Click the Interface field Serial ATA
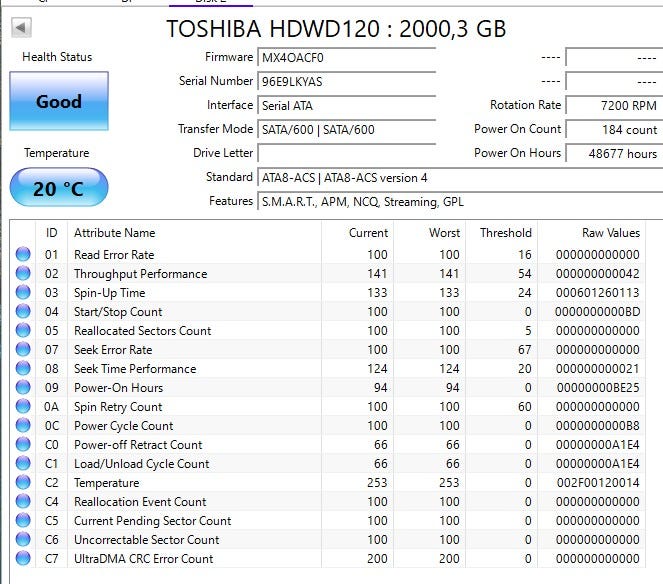This screenshot has width=663, height=584. click(x=346, y=105)
